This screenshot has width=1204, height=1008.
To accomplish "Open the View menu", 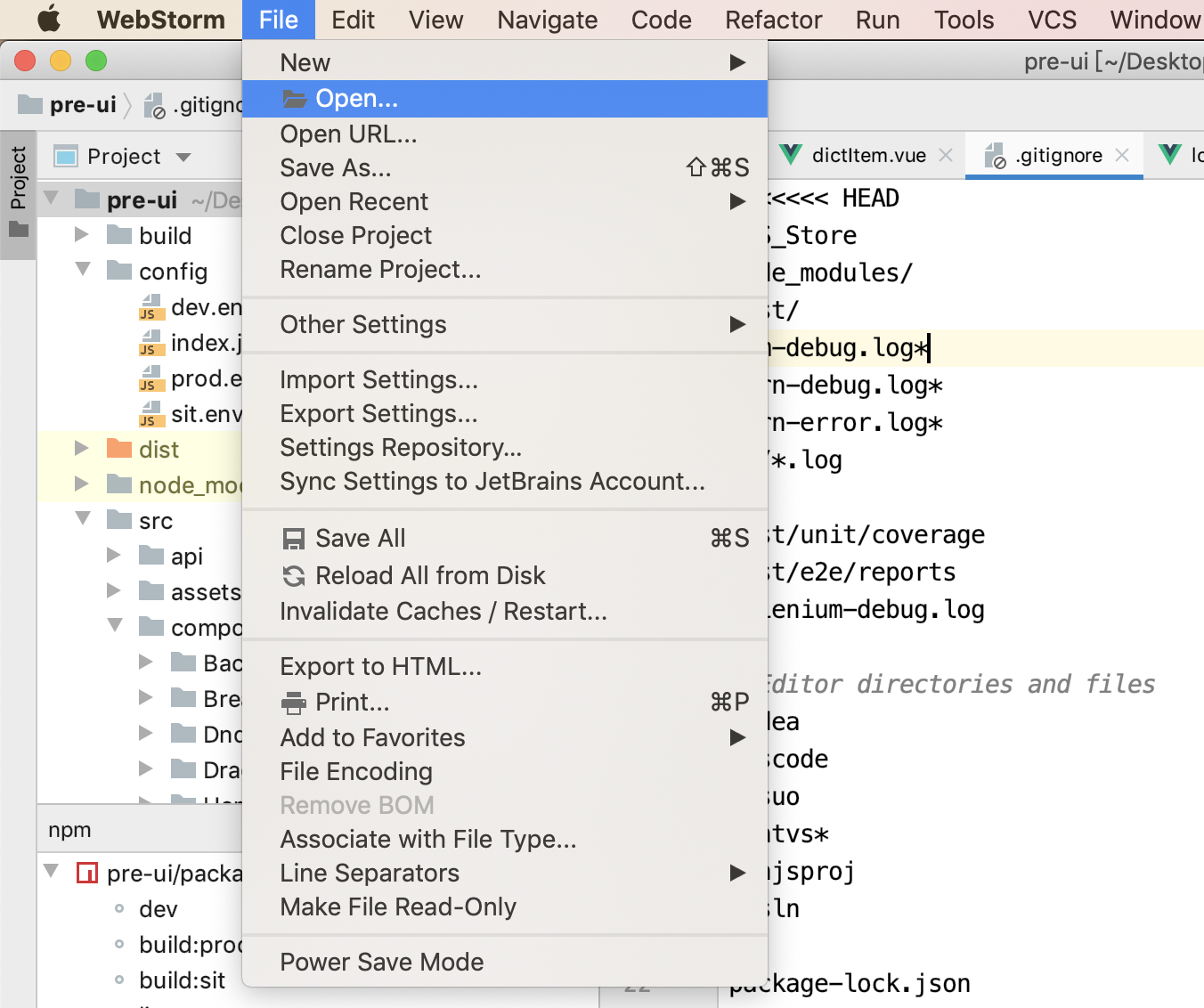I will tap(435, 20).
